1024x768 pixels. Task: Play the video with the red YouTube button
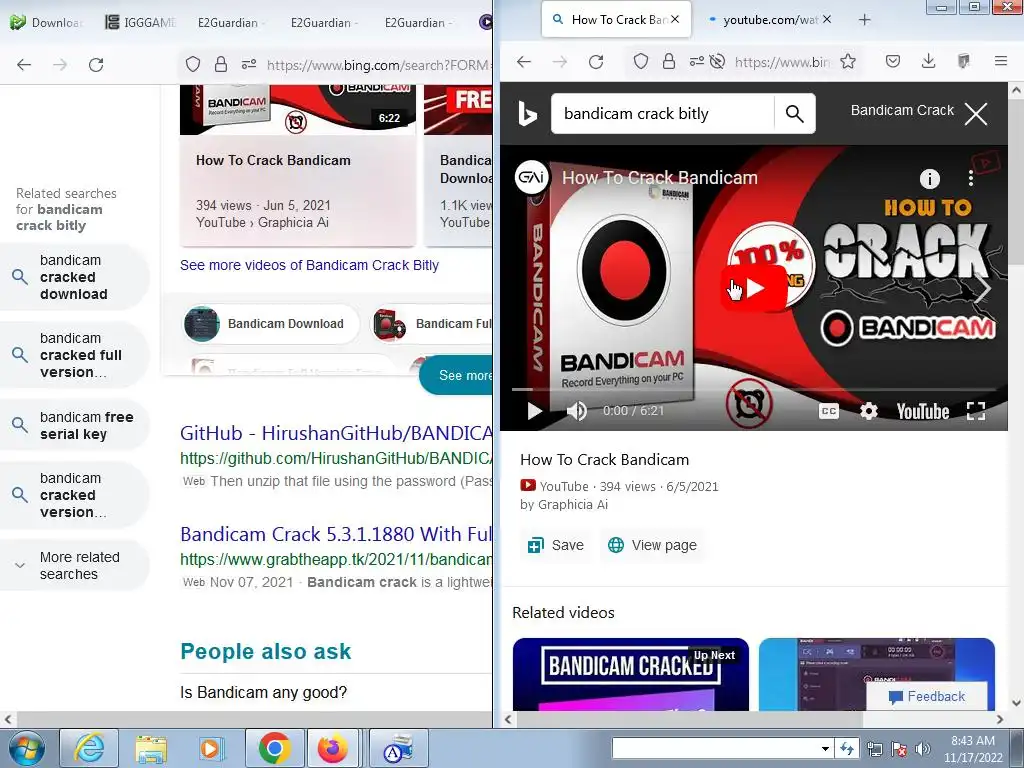[754, 288]
